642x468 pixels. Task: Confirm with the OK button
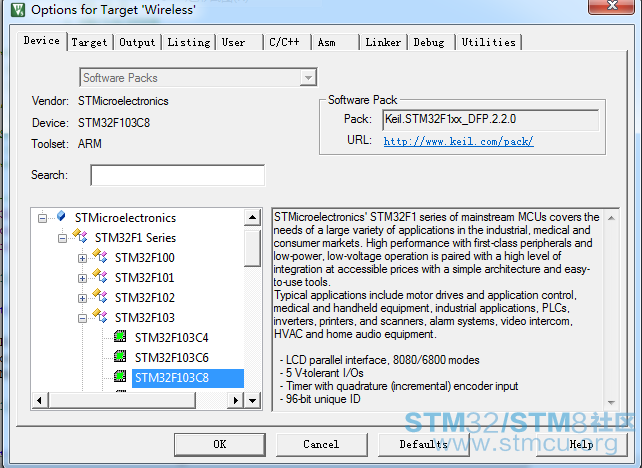coord(219,444)
